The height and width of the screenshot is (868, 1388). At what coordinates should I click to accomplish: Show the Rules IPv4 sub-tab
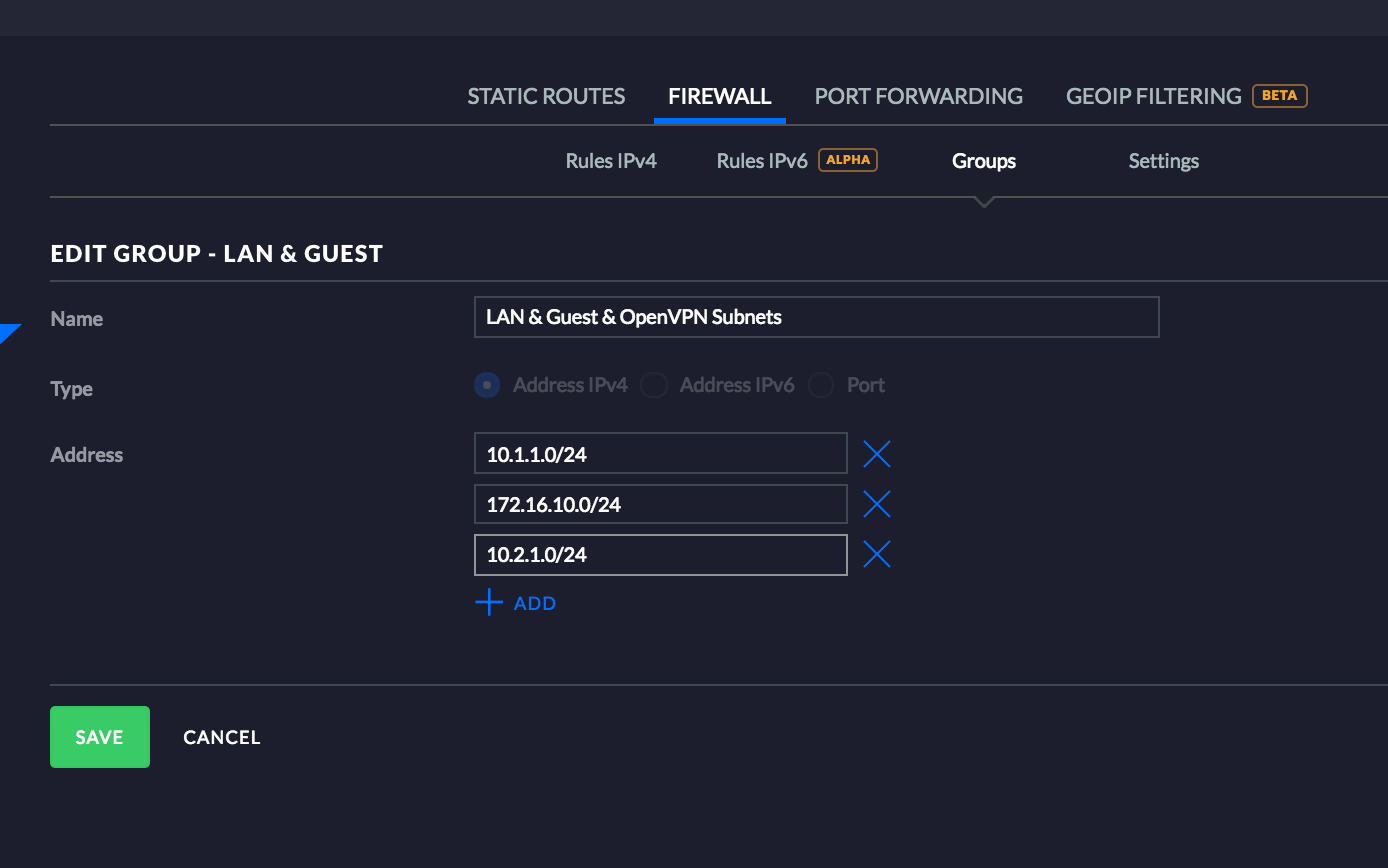click(611, 161)
